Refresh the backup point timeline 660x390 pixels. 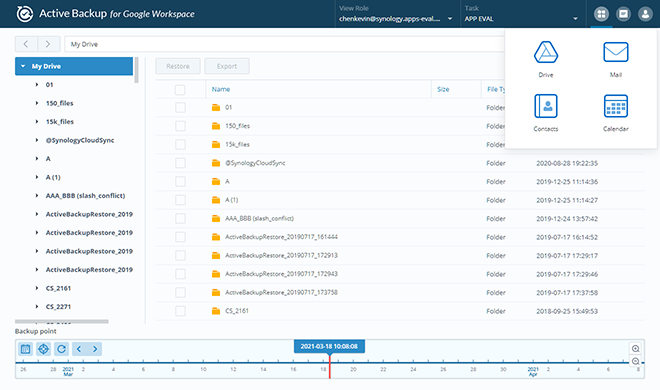(61, 349)
